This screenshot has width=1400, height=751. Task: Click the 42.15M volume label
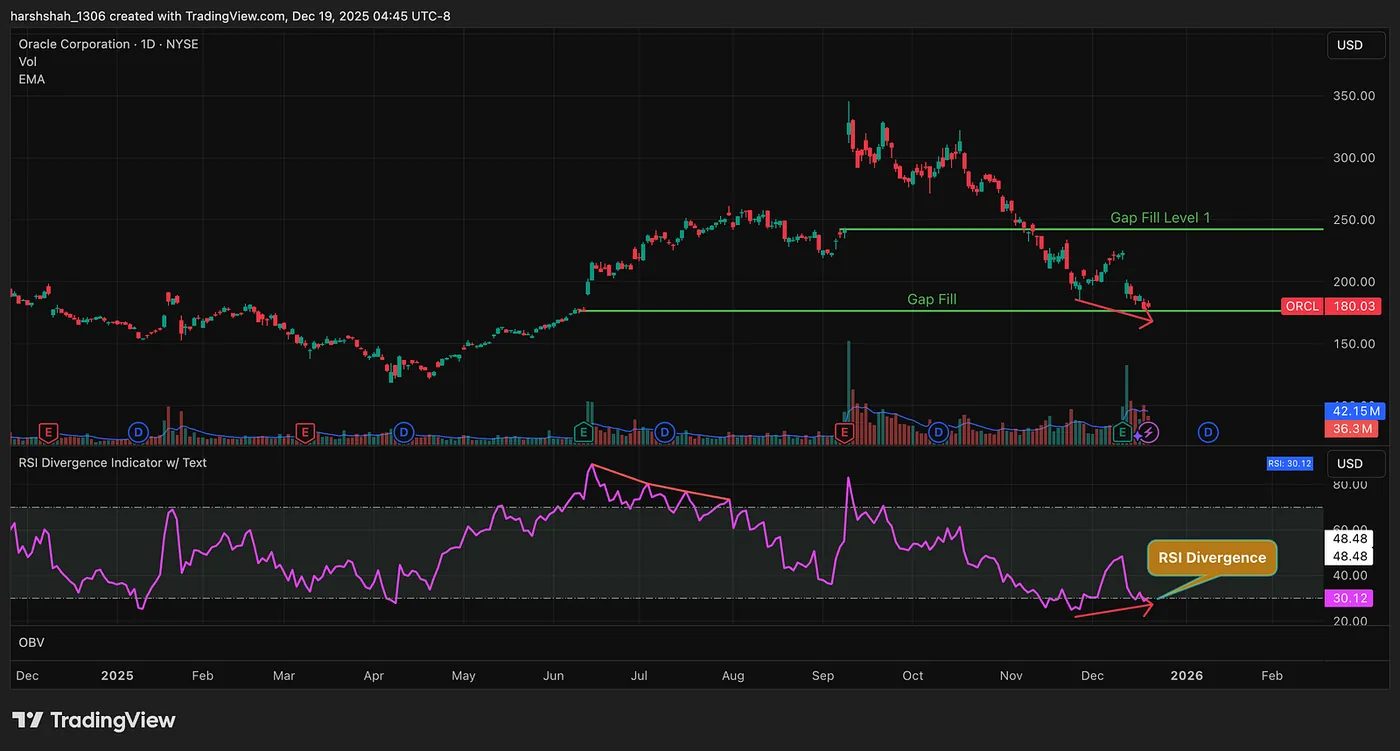1353,411
